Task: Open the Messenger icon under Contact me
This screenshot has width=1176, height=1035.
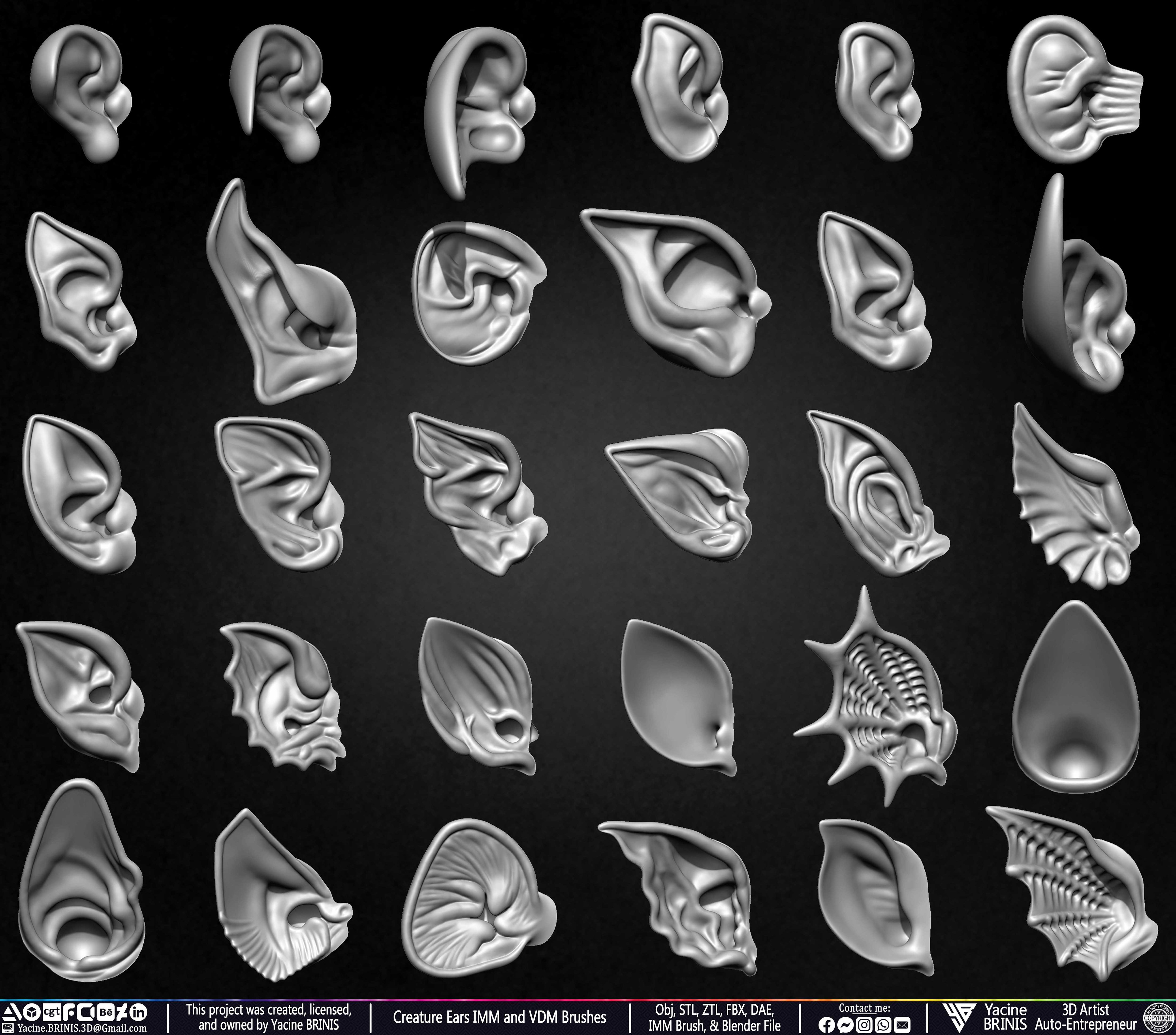Action: 845,1025
